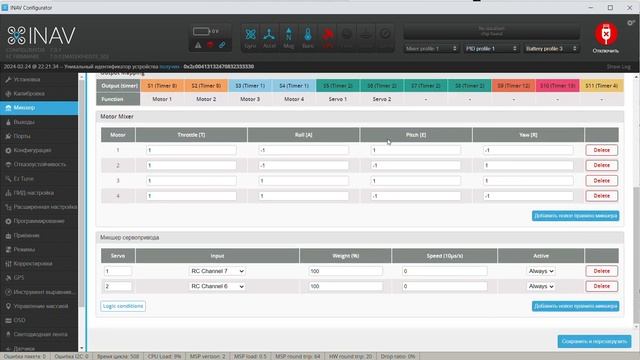Add new motor mixer rule button

576,216
